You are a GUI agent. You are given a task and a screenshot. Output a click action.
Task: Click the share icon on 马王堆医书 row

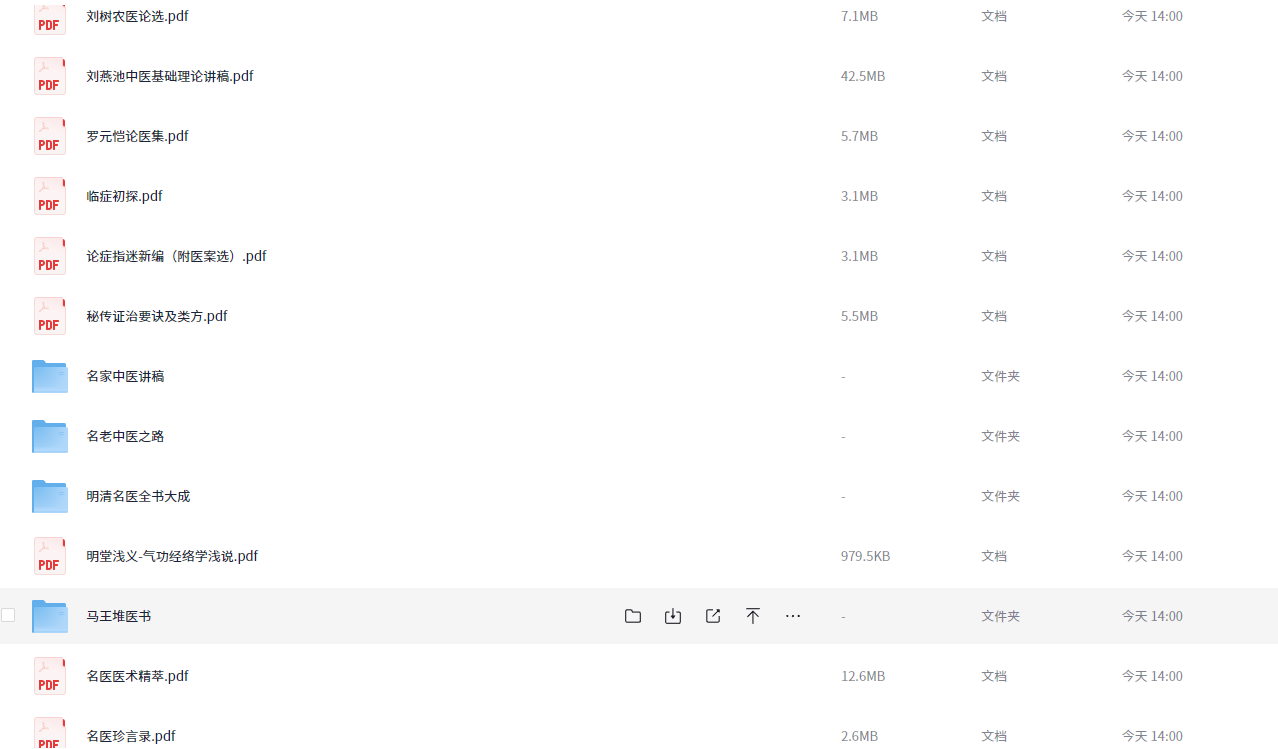[713, 616]
